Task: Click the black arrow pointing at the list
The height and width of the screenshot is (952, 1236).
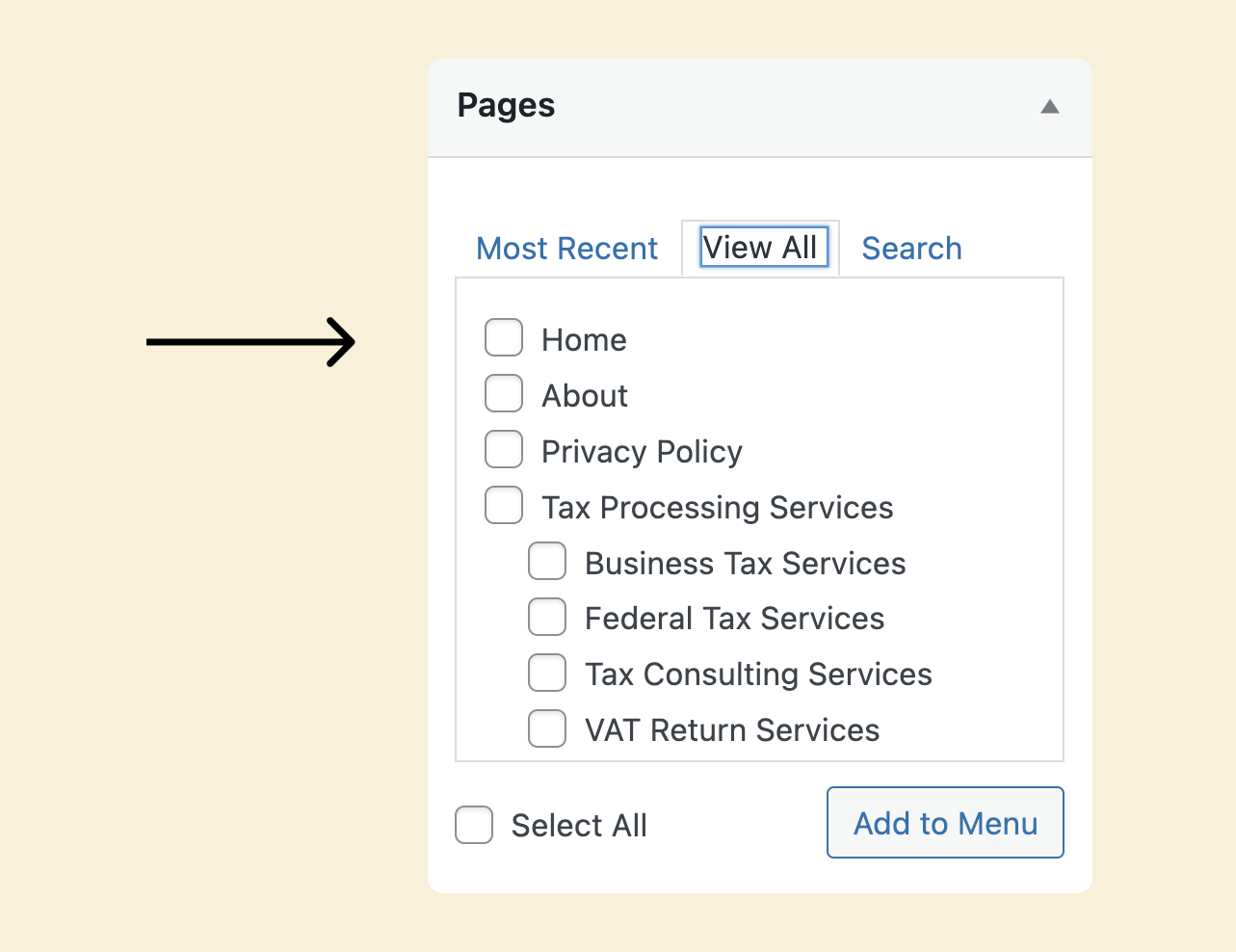Action: [250, 342]
